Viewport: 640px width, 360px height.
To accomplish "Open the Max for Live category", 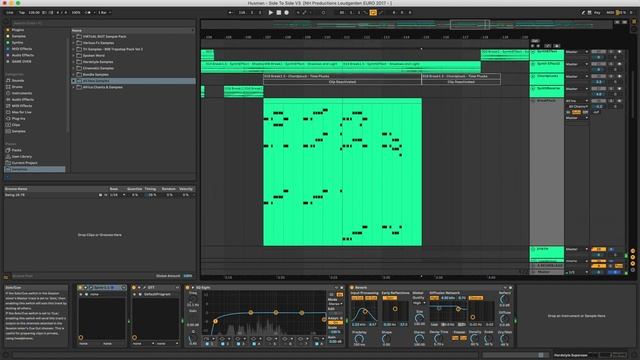I will tap(21, 112).
